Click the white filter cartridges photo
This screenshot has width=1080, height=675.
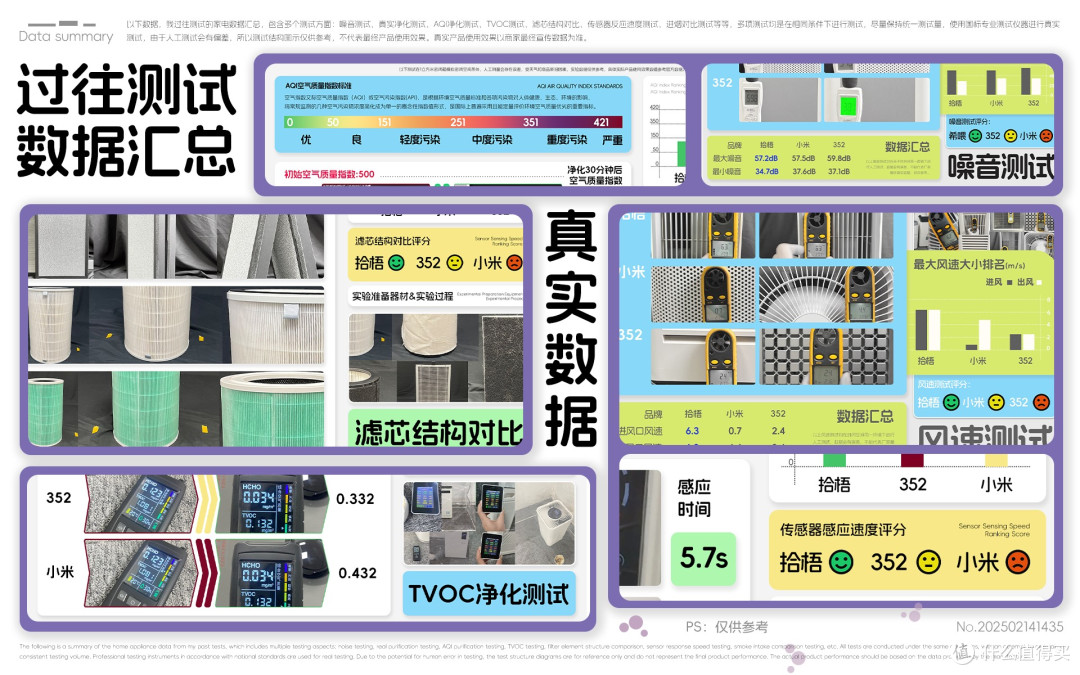[176, 325]
